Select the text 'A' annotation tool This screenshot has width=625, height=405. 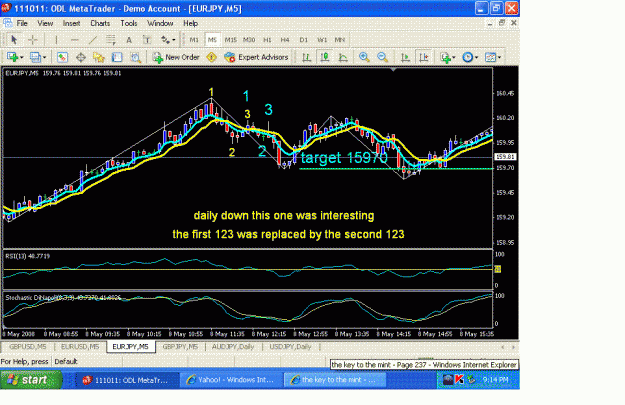[x=129, y=39]
